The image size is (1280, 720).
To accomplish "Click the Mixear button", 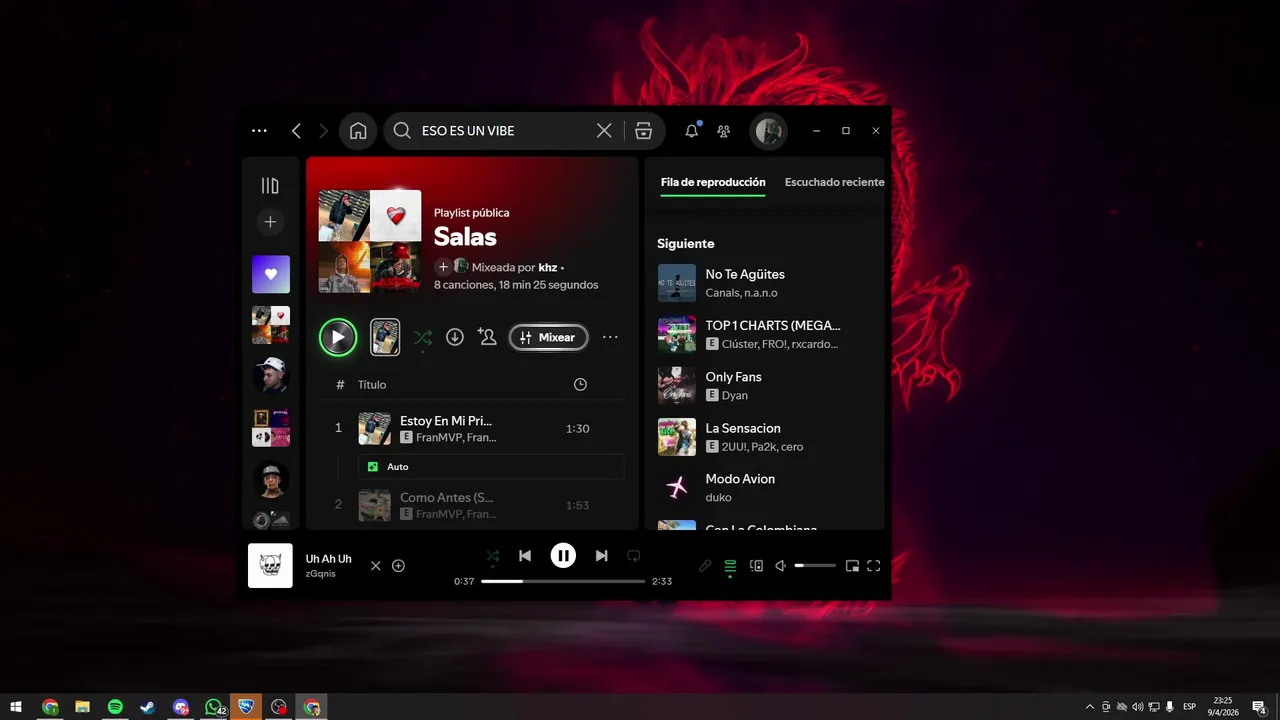I will tap(548, 337).
